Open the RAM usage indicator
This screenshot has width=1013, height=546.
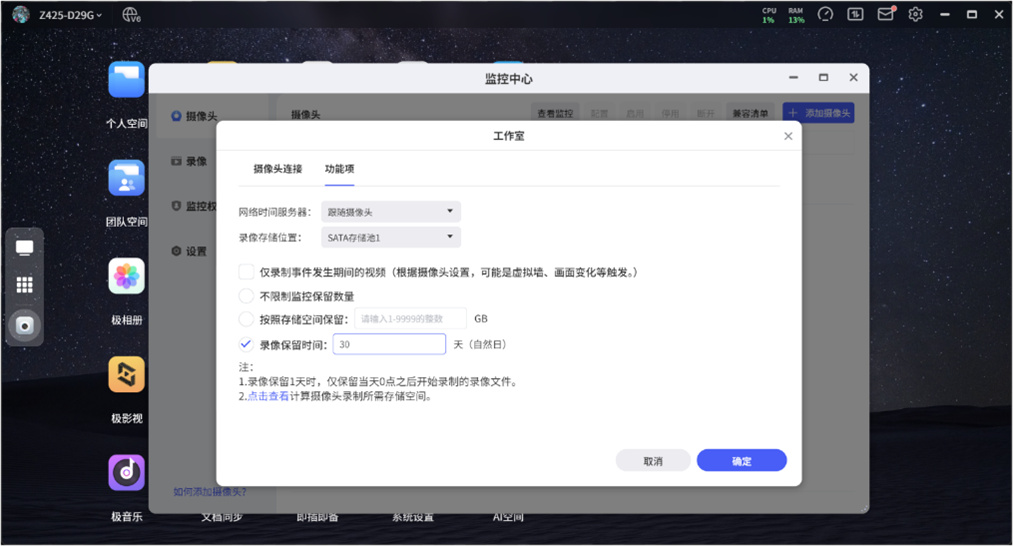tap(796, 16)
